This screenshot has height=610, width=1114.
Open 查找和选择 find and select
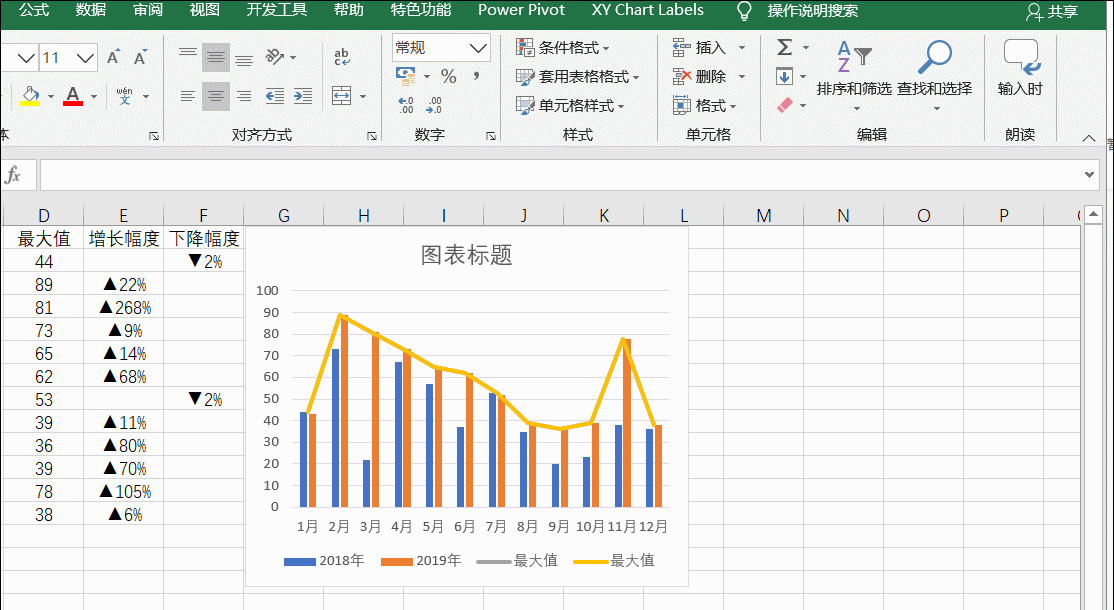click(934, 75)
